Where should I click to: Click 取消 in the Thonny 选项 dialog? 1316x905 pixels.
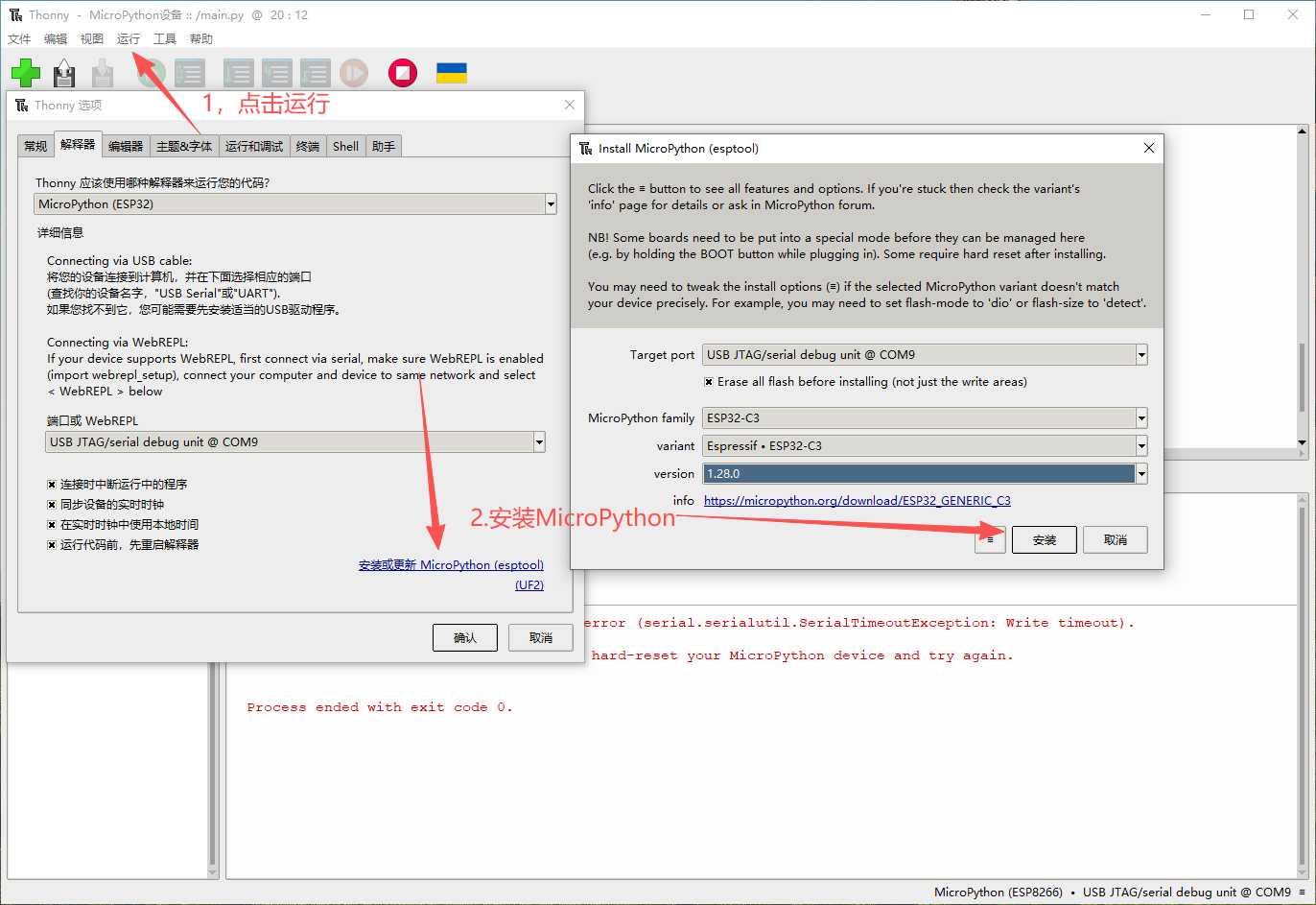point(541,637)
